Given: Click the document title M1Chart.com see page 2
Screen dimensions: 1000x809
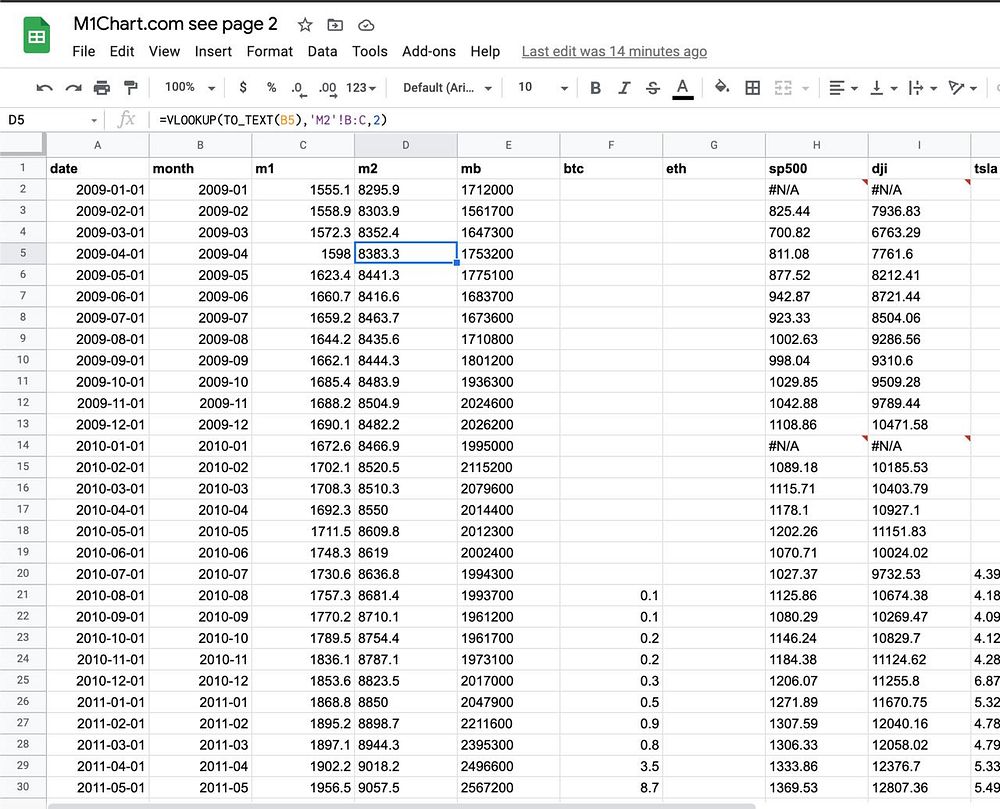Looking at the screenshot, I should click(175, 24).
